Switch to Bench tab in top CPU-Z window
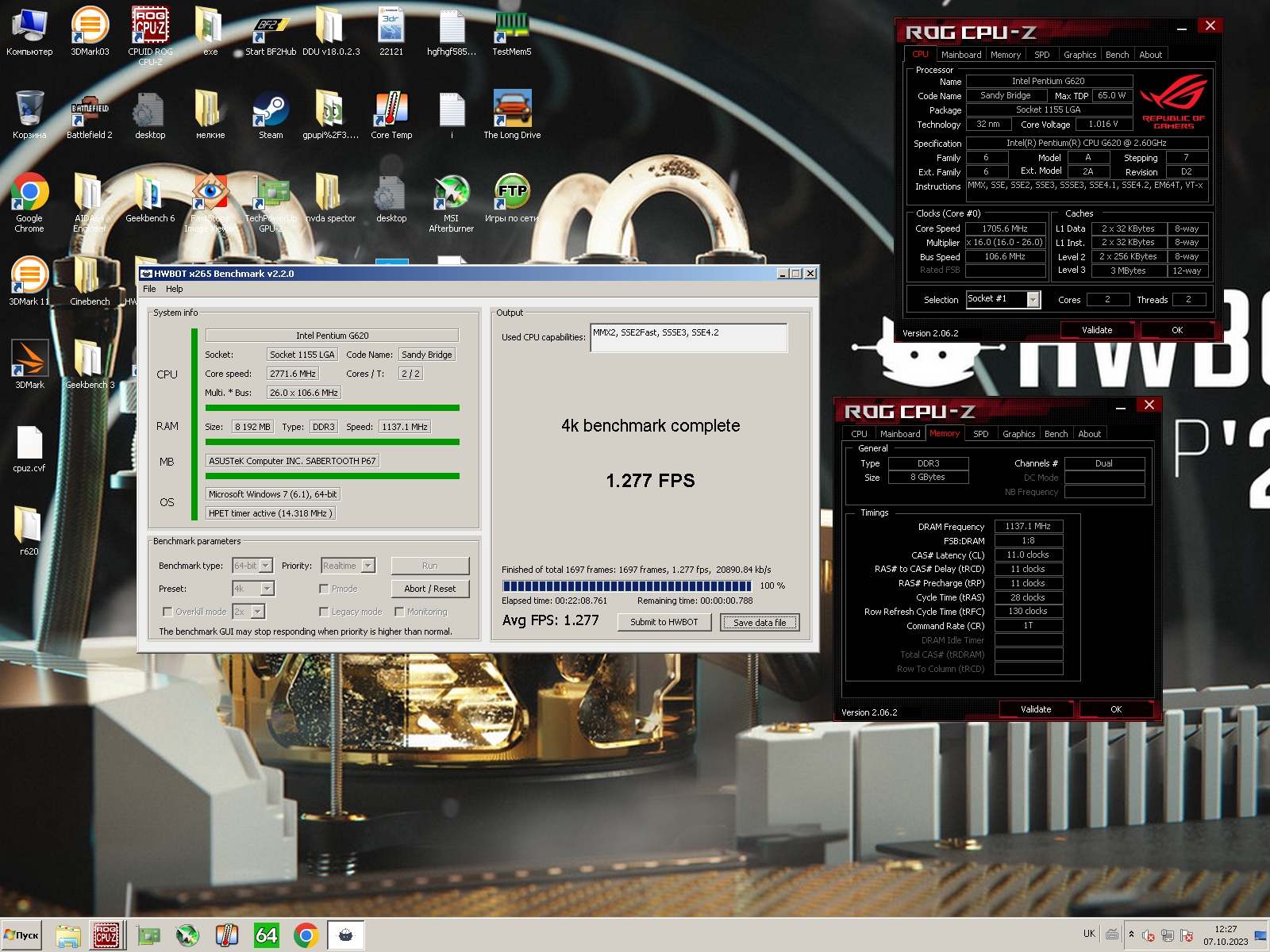 [1117, 55]
